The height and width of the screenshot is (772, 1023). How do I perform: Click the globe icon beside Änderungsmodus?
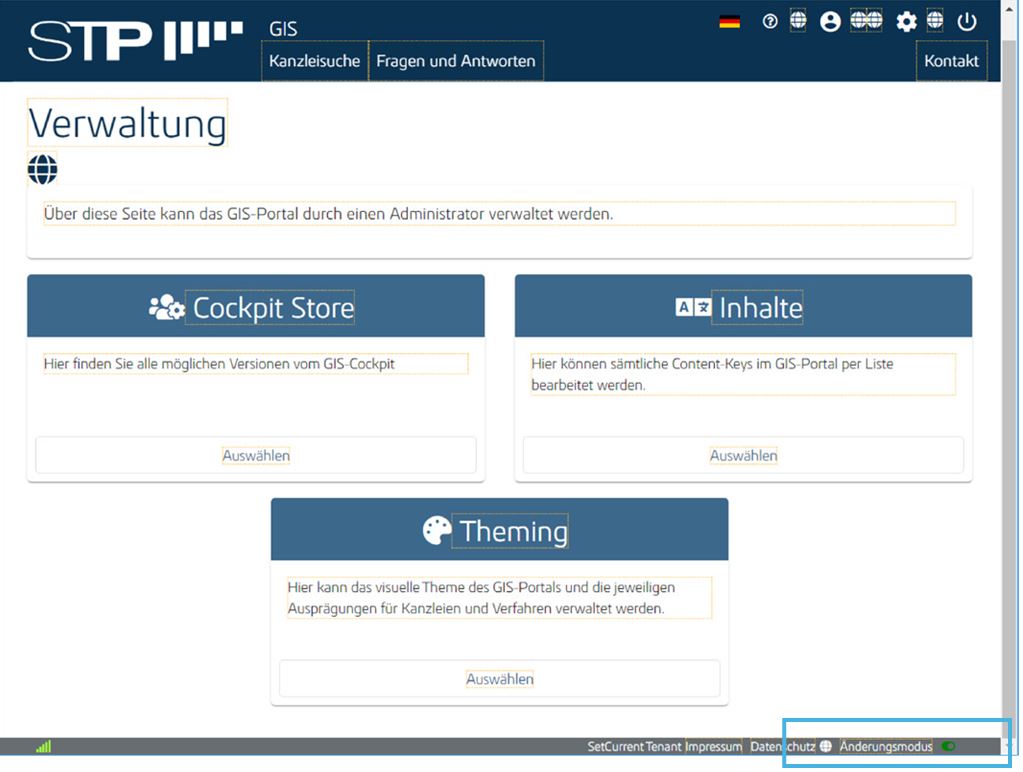click(826, 746)
